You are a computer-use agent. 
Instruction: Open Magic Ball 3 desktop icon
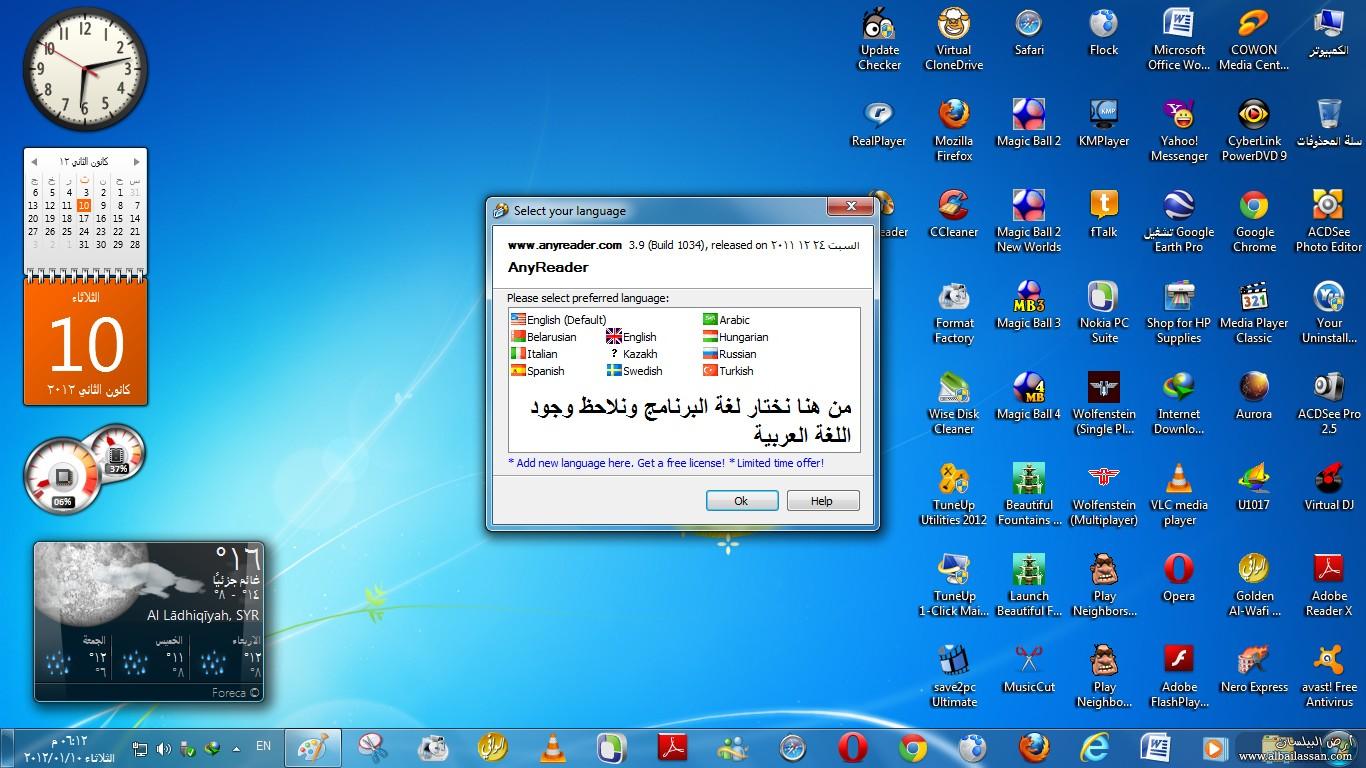point(1029,306)
